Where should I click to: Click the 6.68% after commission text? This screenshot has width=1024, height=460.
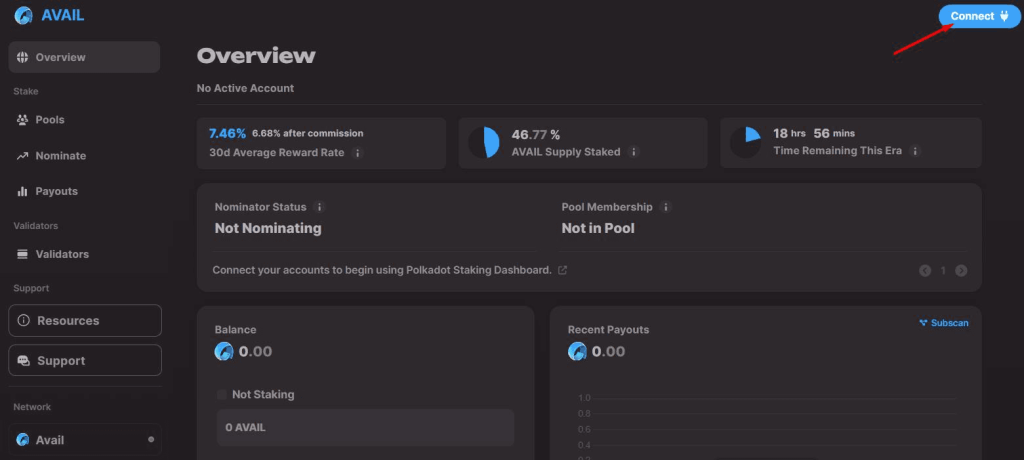pos(308,133)
